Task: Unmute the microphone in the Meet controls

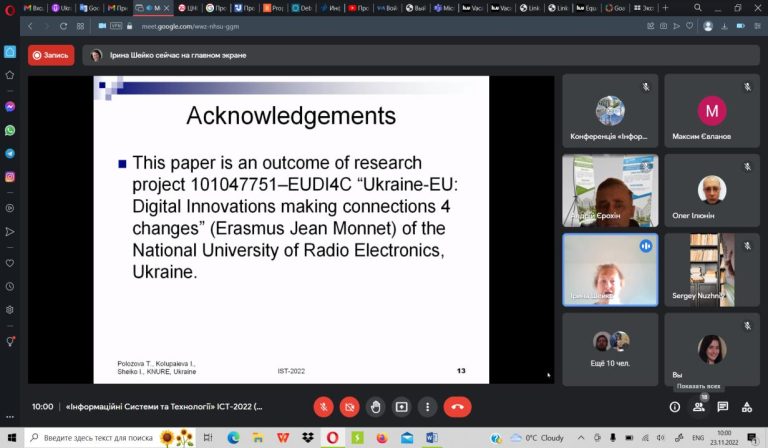Action: pyautogui.click(x=323, y=407)
